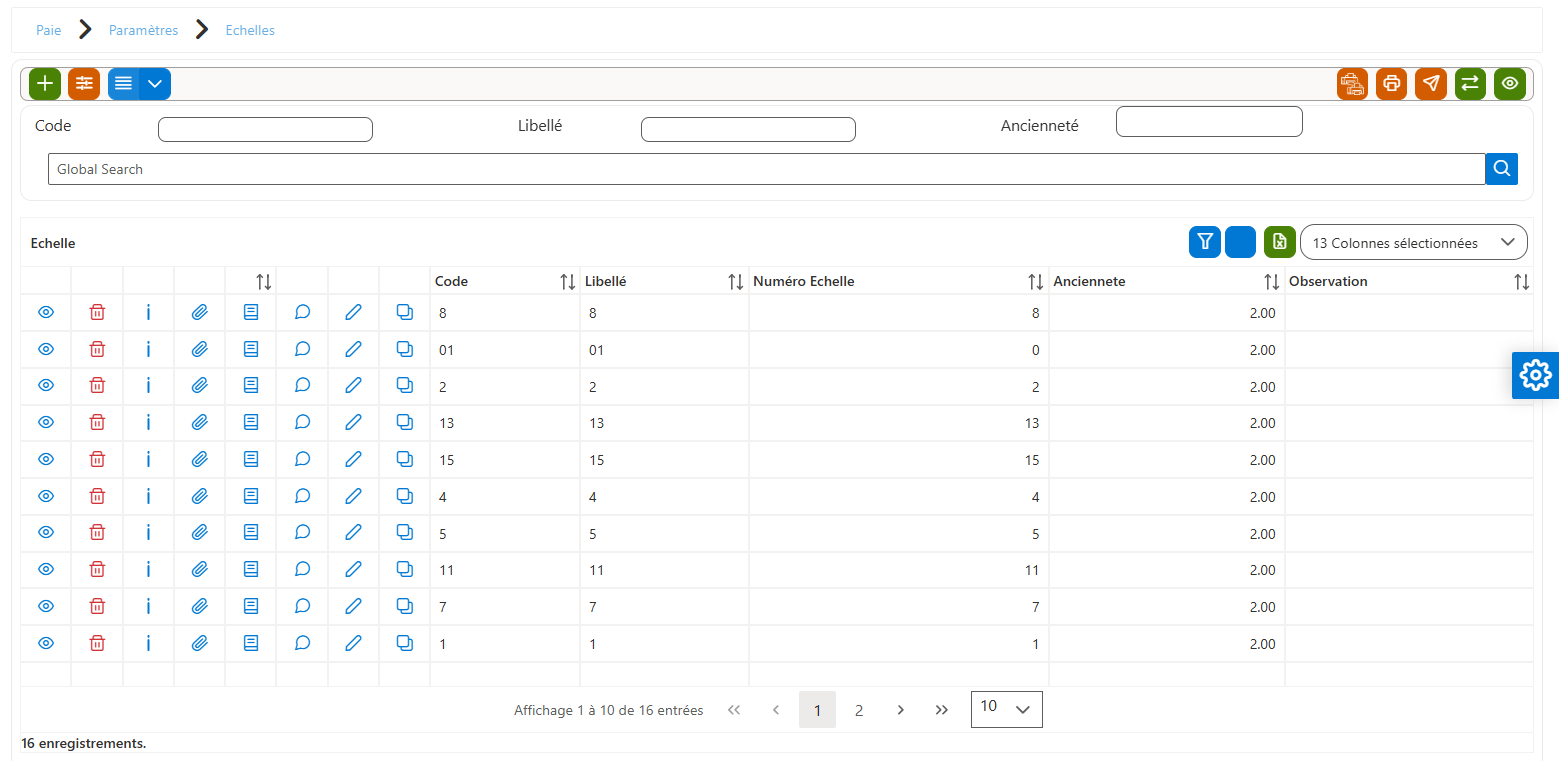
Task: Click the green swap arrows icon
Action: pos(1470,84)
